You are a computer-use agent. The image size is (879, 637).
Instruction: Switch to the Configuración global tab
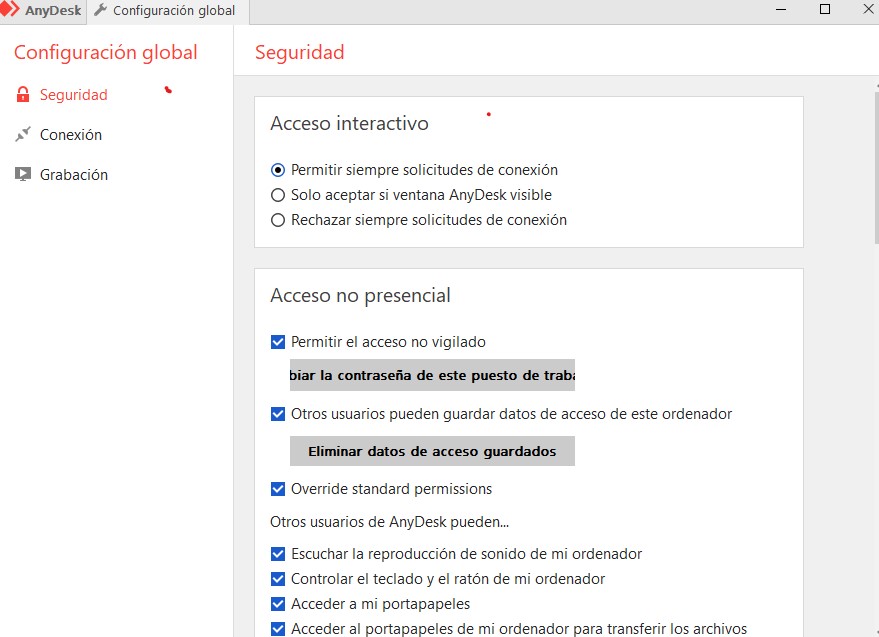[165, 10]
